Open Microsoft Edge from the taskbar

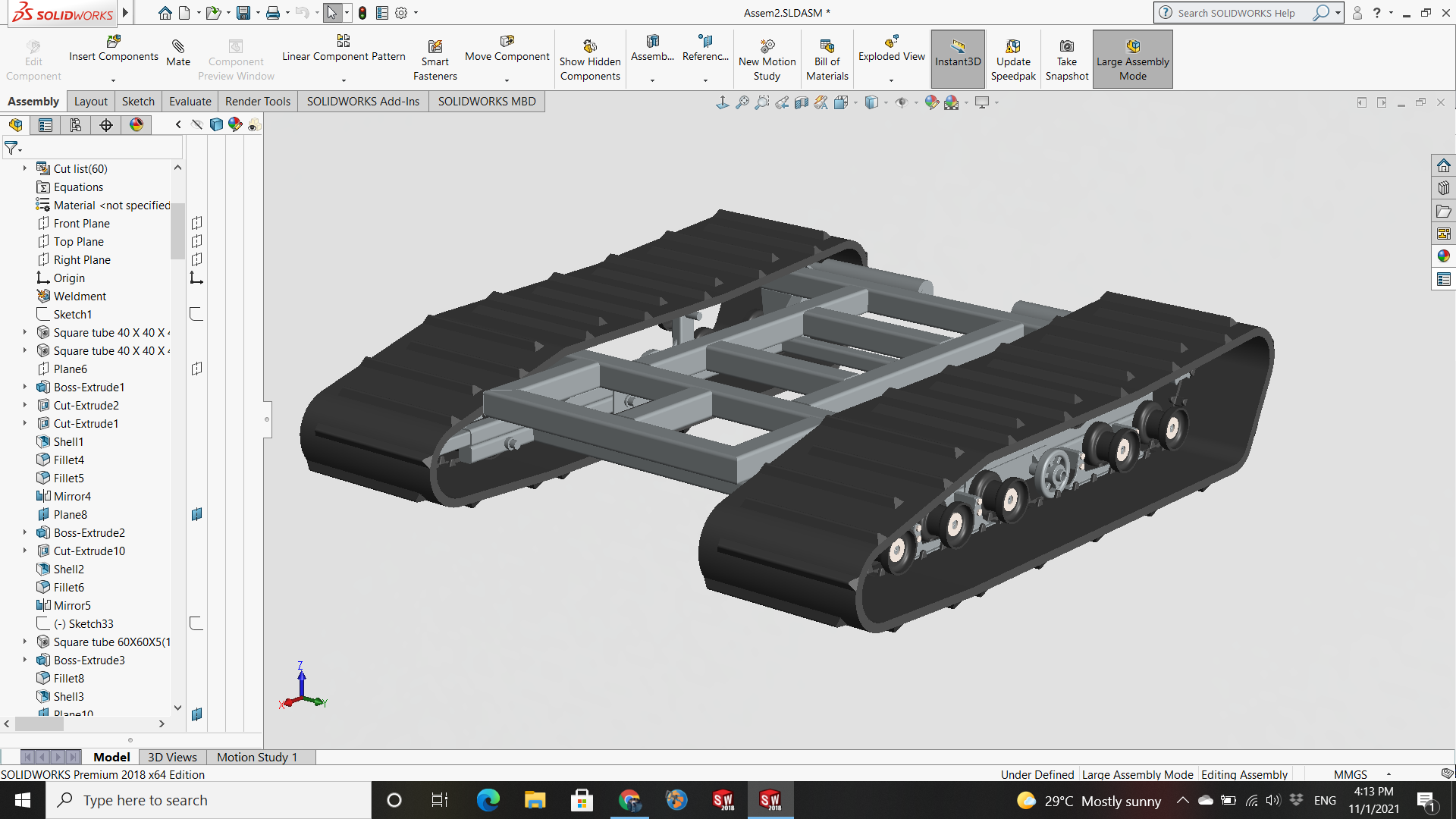tap(488, 800)
